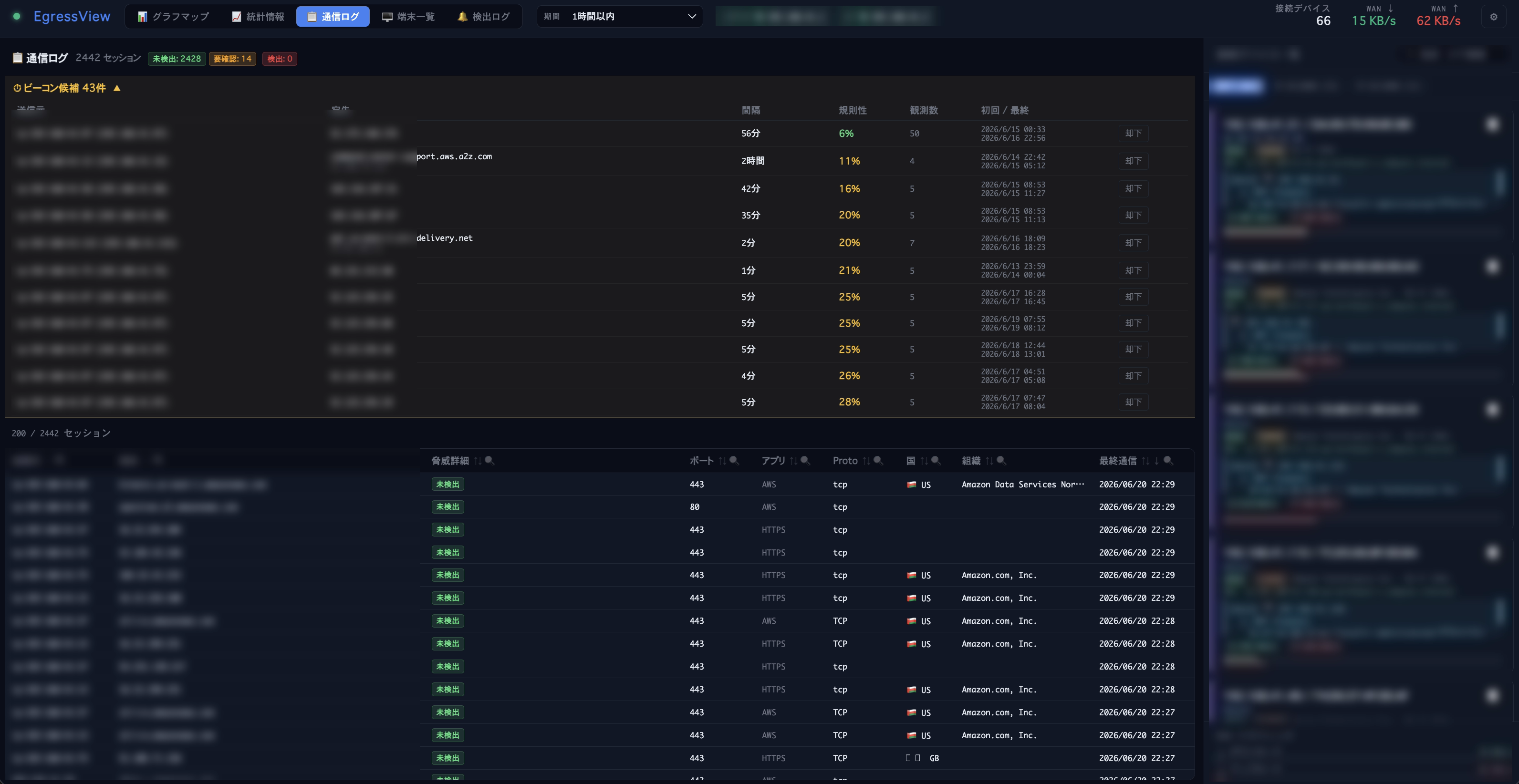
Task: Click 却下 for beacon starting 2026/6/17 16:28
Action: coord(1134,297)
